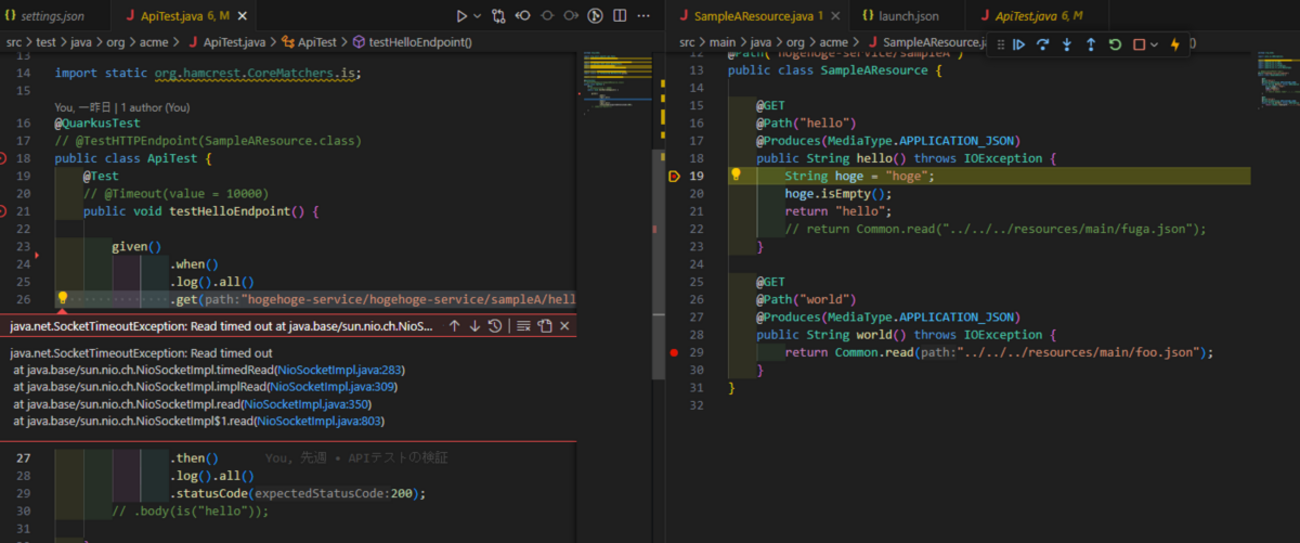1300x543 pixels.
Task: Click the debug Continue button
Action: coord(1019,44)
